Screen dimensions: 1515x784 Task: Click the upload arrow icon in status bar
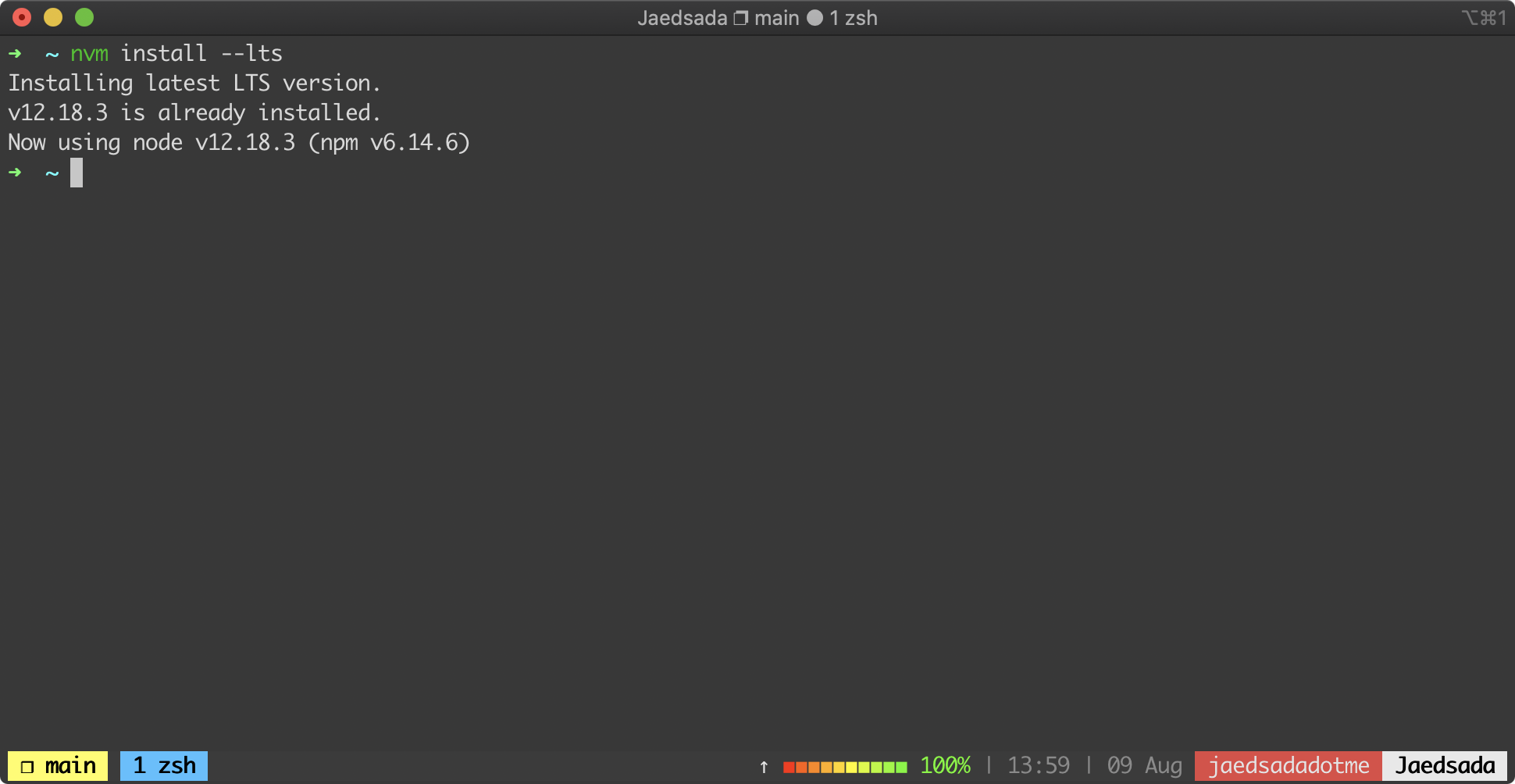(764, 767)
